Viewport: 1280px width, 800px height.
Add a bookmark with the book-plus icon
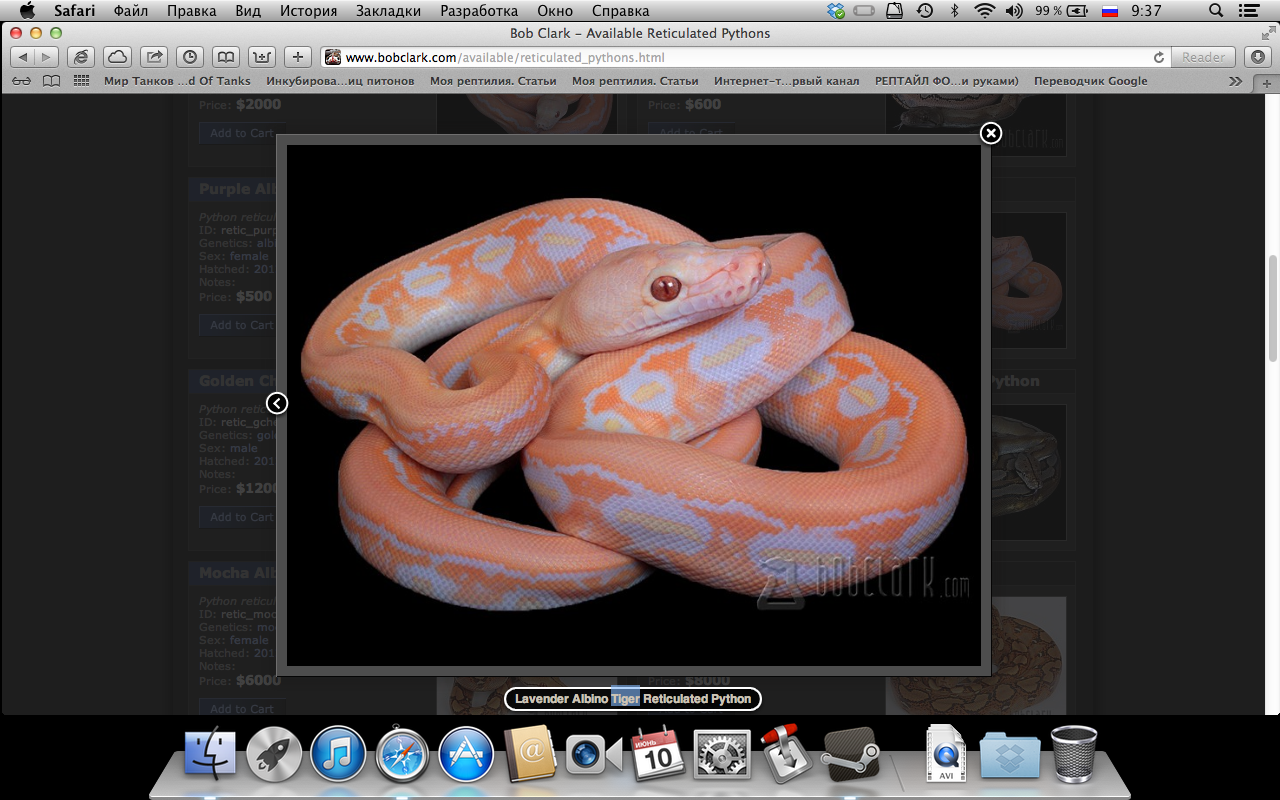[x=260, y=56]
